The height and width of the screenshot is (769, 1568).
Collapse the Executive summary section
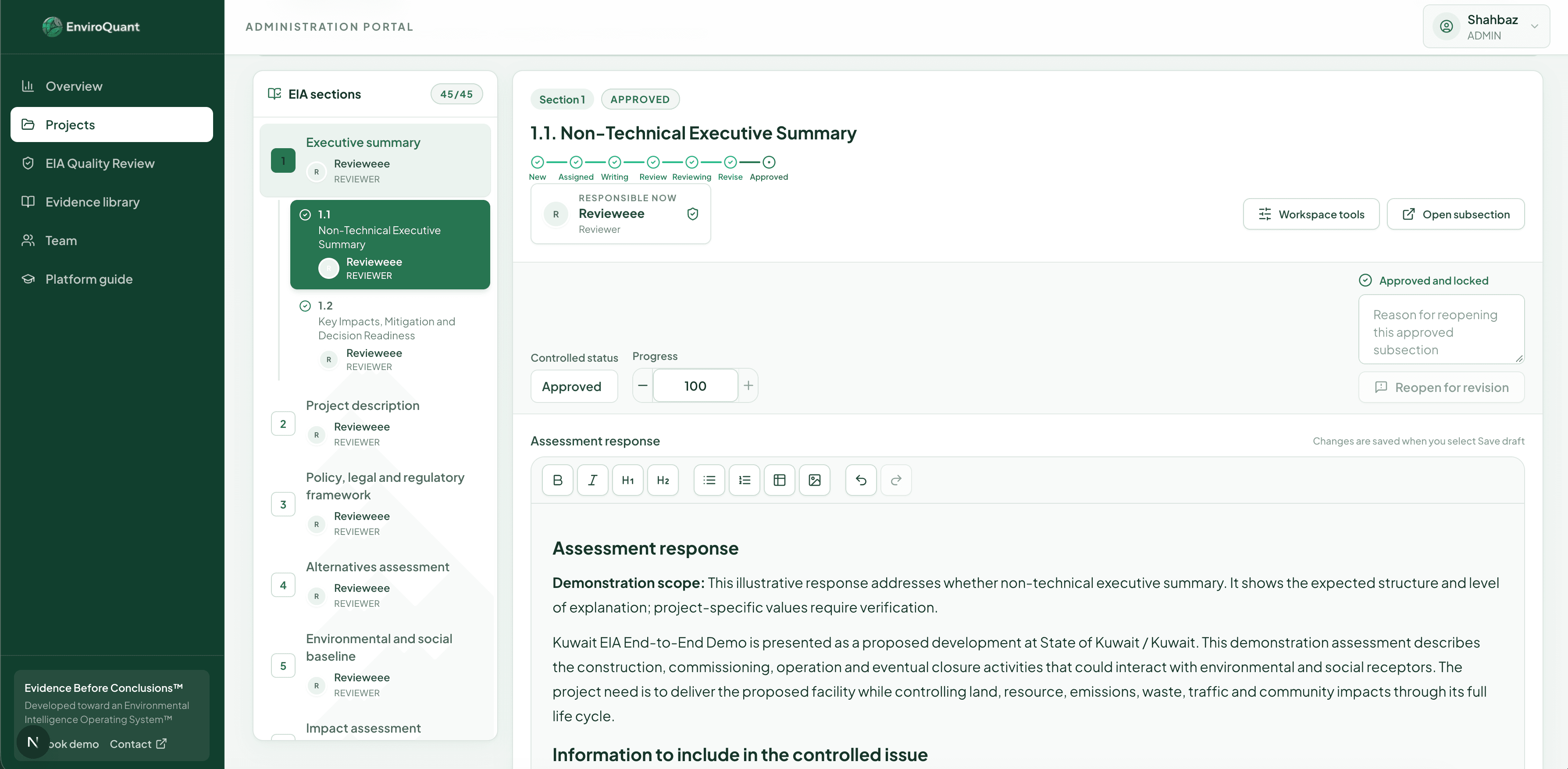click(375, 160)
